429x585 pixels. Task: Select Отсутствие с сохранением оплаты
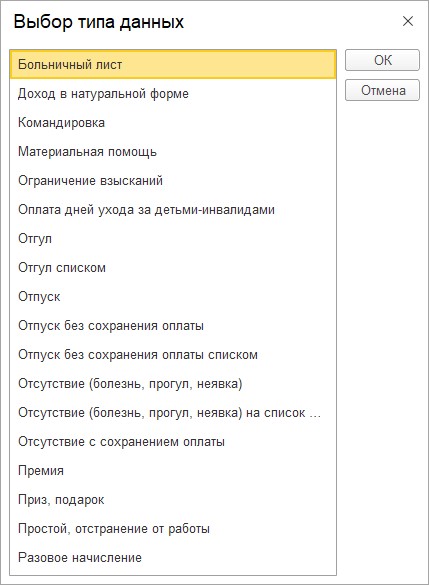click(173, 442)
